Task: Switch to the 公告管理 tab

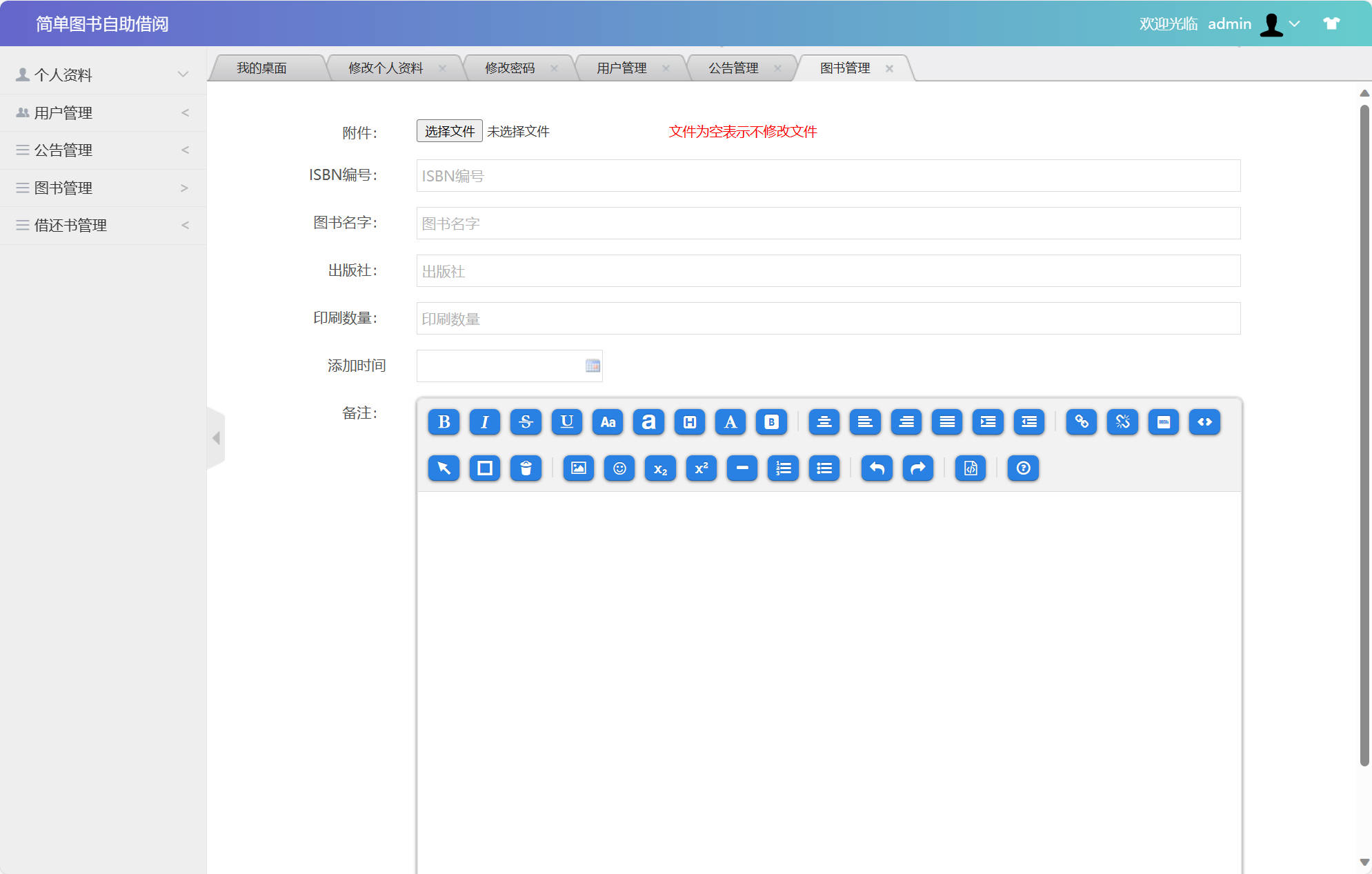Action: point(733,67)
